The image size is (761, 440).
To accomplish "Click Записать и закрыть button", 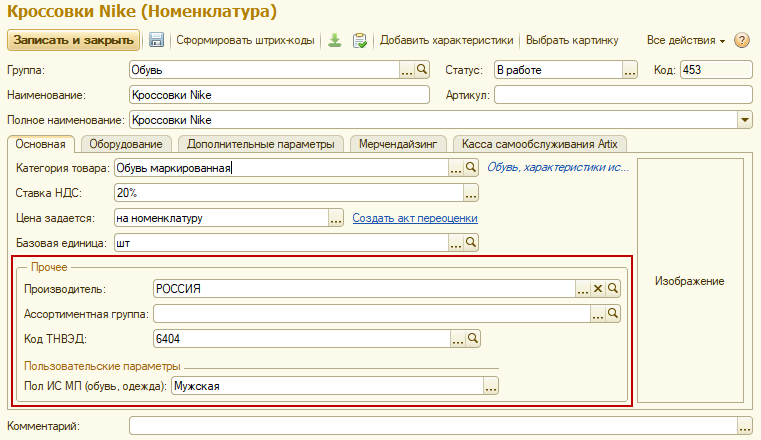I will pyautogui.click(x=73, y=40).
